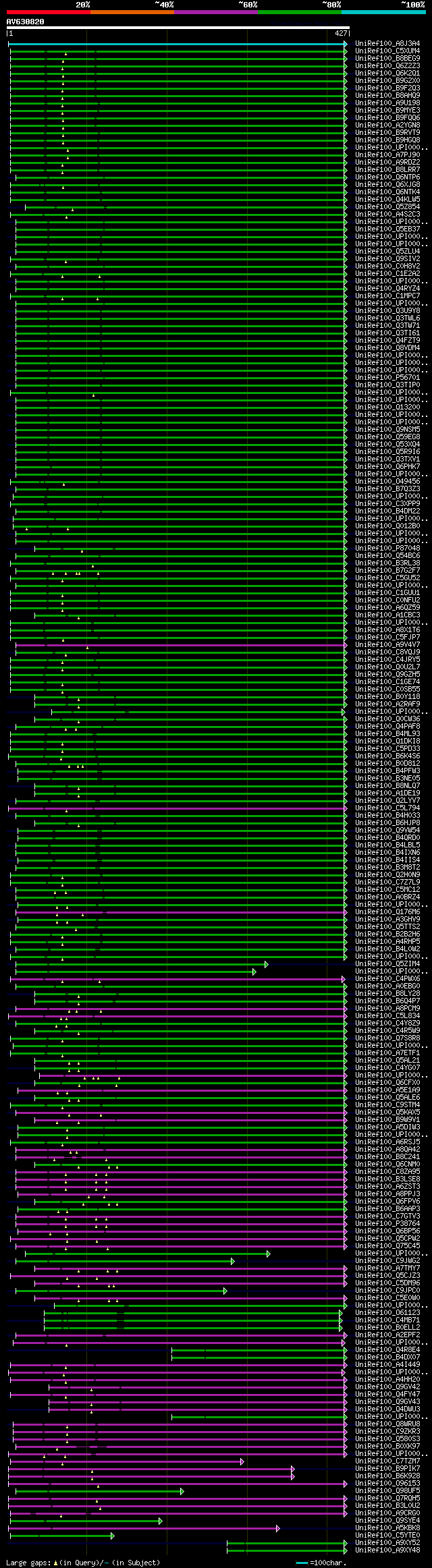Select the UniRef100_B3NE05 label

(387, 779)
